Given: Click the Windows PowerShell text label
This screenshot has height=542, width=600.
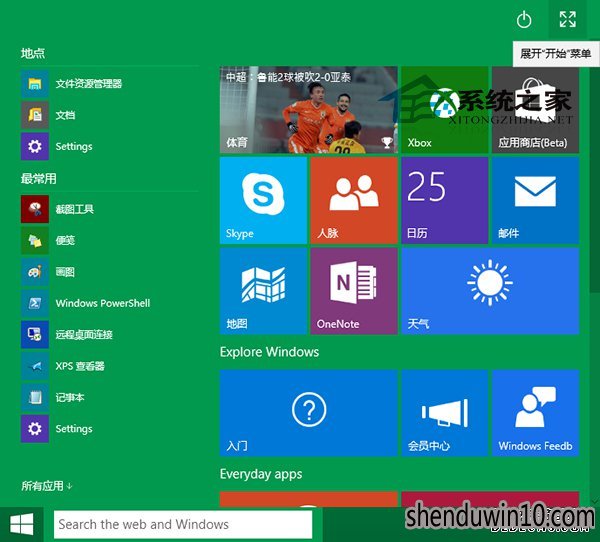Looking at the screenshot, I should [103, 303].
